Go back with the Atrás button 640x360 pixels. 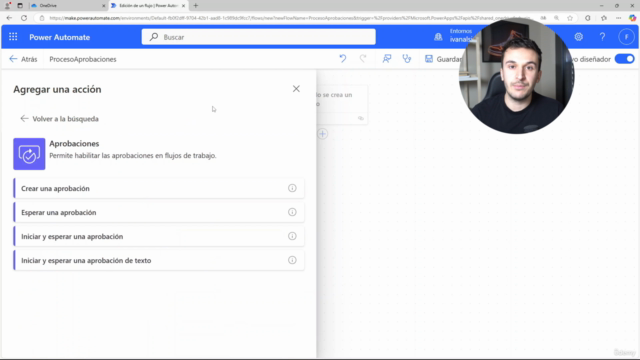click(x=23, y=59)
